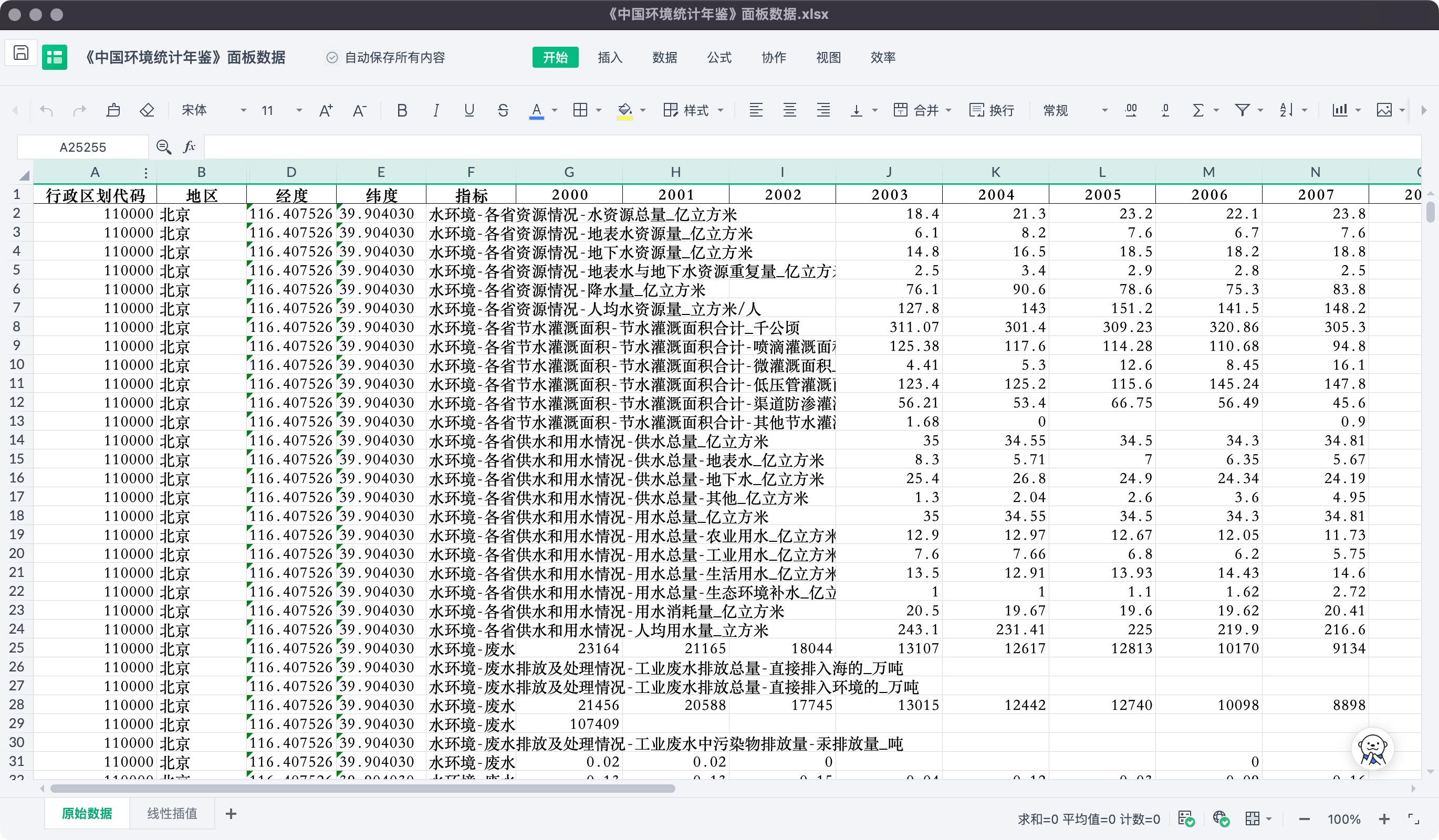Switch to the 线性插值 sheet tab
The image size is (1439, 840).
(172, 813)
